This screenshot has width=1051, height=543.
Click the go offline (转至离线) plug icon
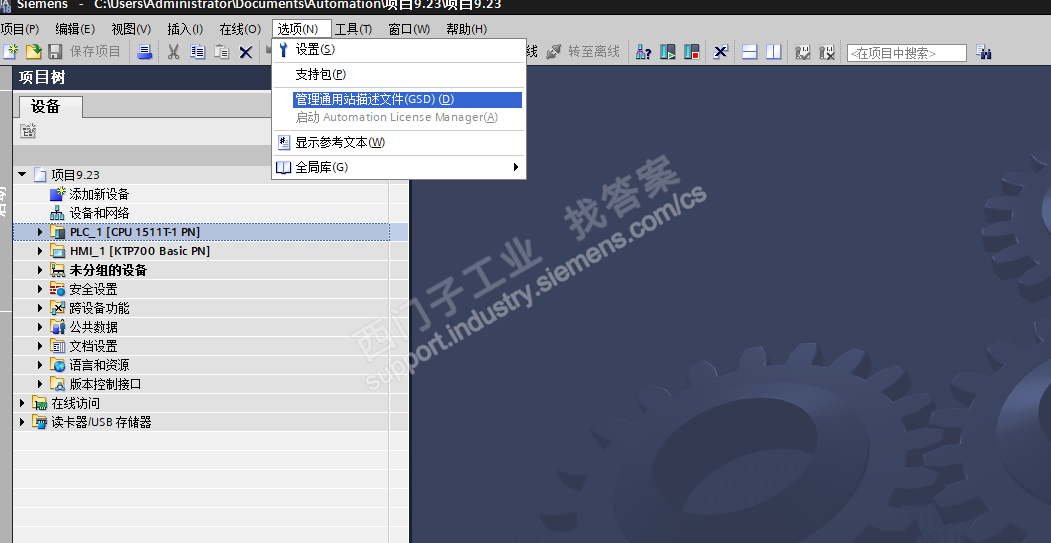(x=554, y=52)
